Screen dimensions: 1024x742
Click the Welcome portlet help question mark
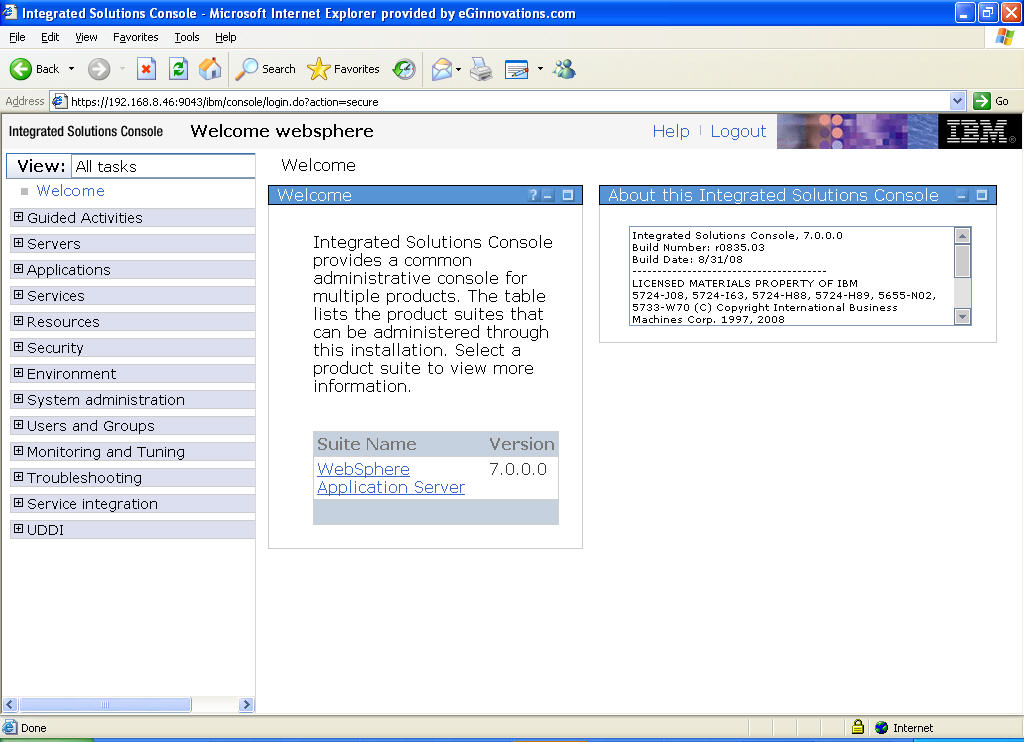click(533, 195)
